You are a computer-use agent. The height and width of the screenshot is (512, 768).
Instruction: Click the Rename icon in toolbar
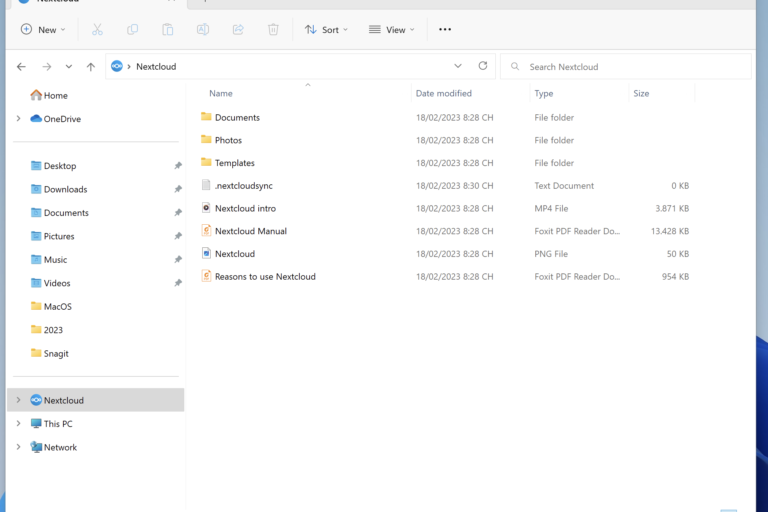coord(203,29)
